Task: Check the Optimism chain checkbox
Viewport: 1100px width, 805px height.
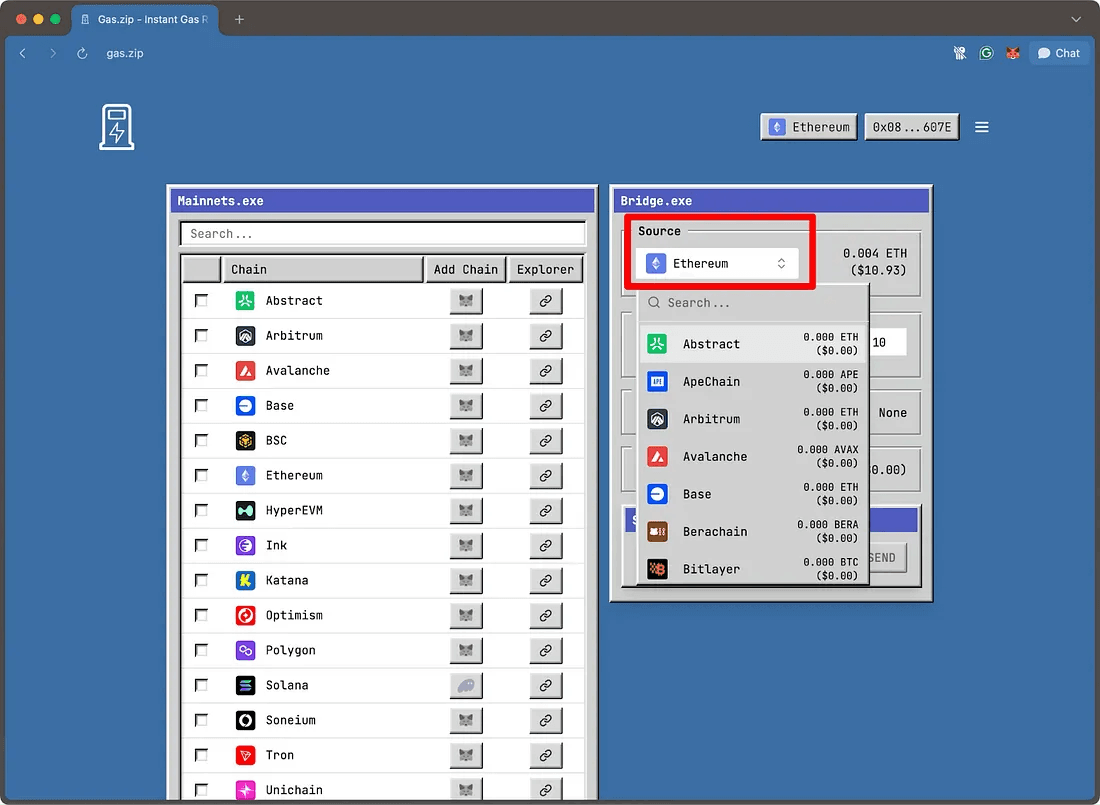Action: point(201,615)
